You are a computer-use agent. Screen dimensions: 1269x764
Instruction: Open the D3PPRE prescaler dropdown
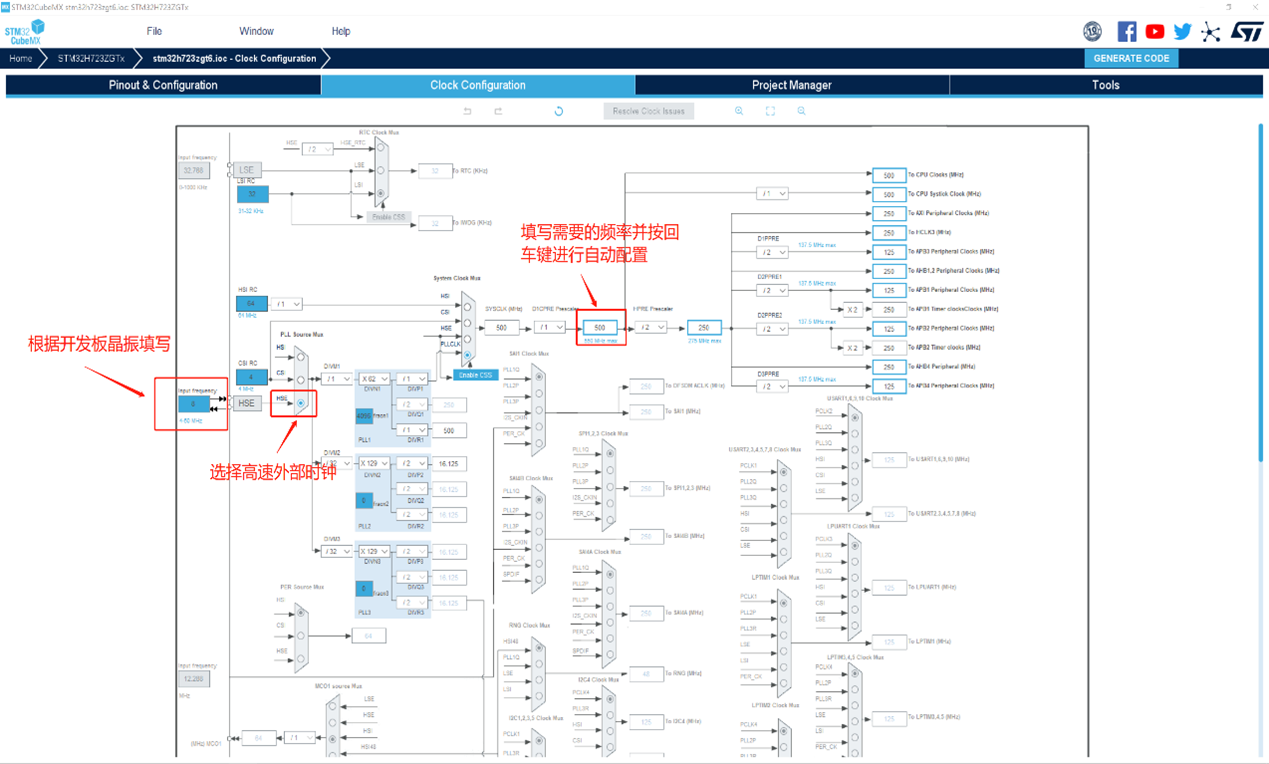[x=772, y=386]
